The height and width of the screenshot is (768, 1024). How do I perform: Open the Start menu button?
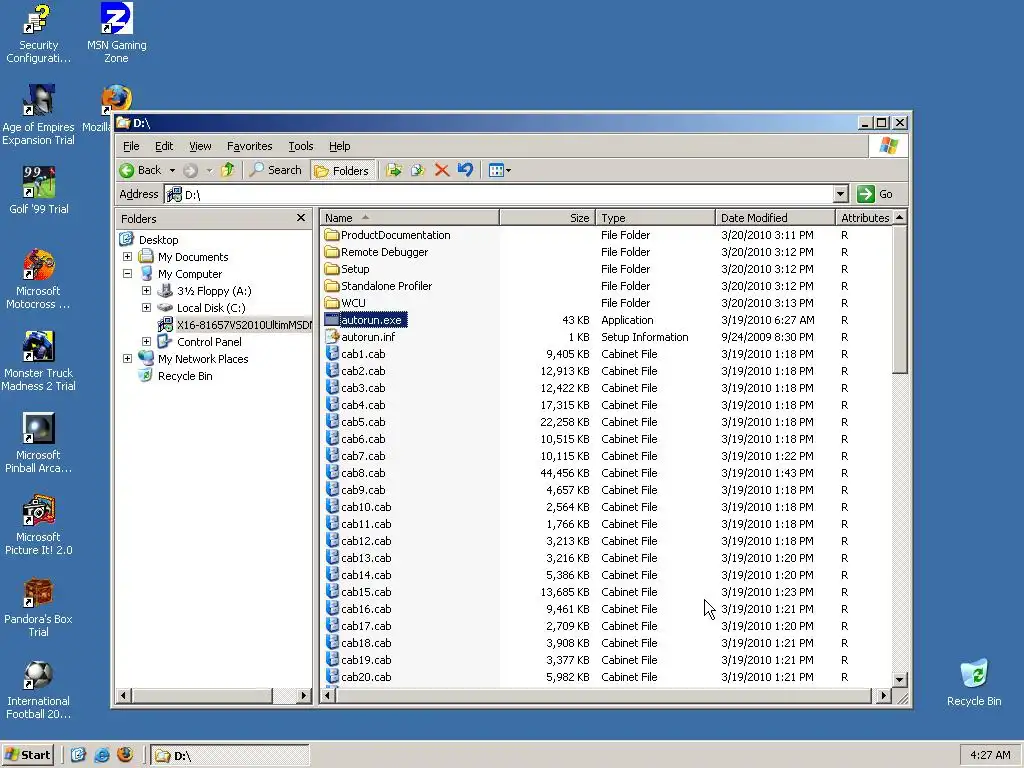pyautogui.click(x=28, y=755)
